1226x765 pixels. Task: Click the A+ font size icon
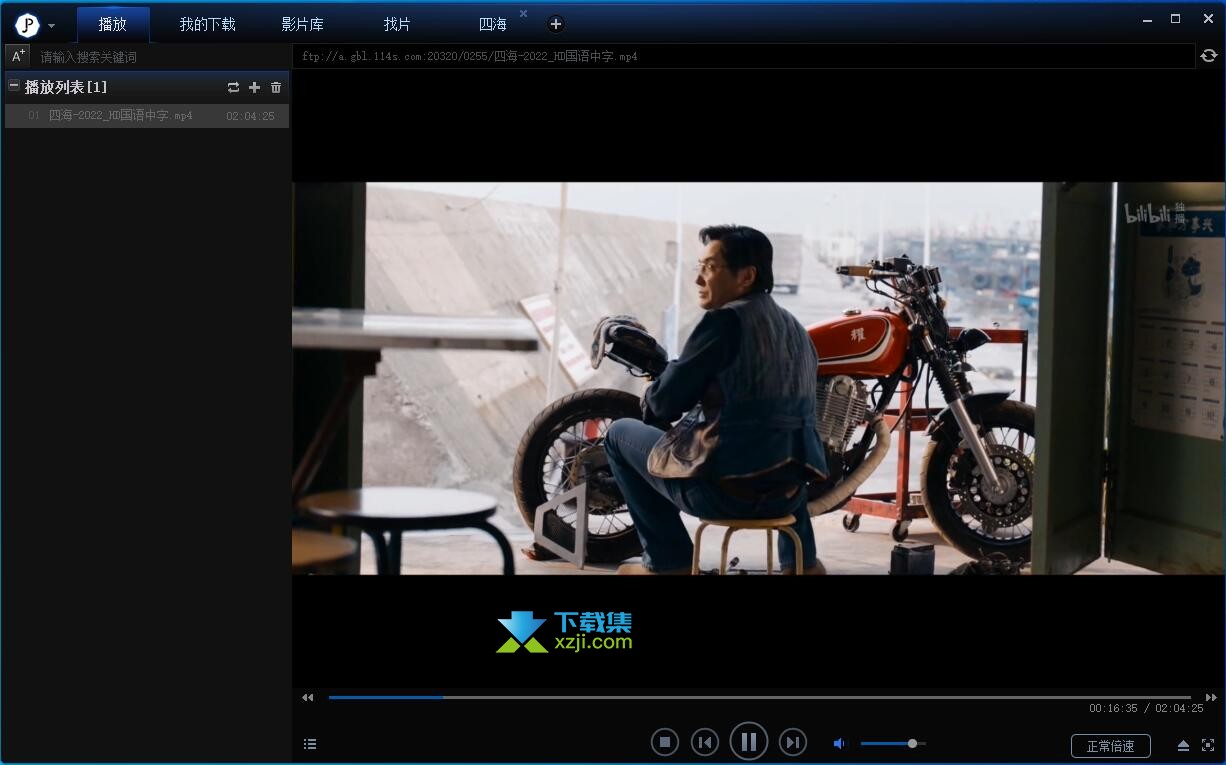17,56
